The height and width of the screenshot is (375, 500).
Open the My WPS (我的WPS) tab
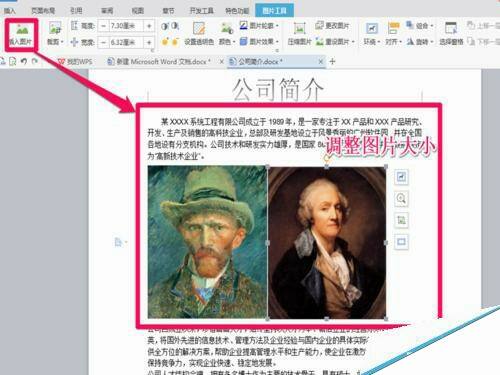point(75,62)
